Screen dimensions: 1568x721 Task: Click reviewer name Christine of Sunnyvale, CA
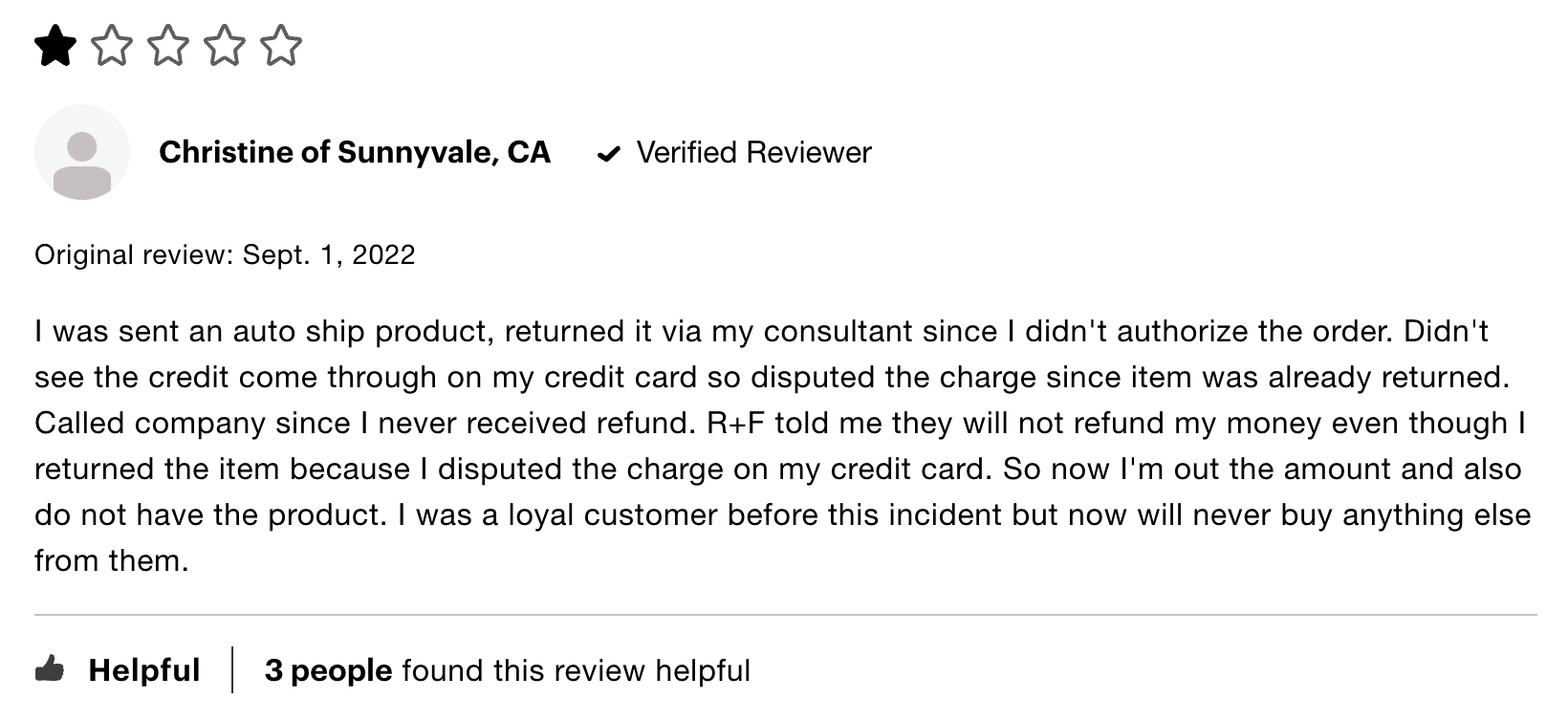[x=355, y=153]
